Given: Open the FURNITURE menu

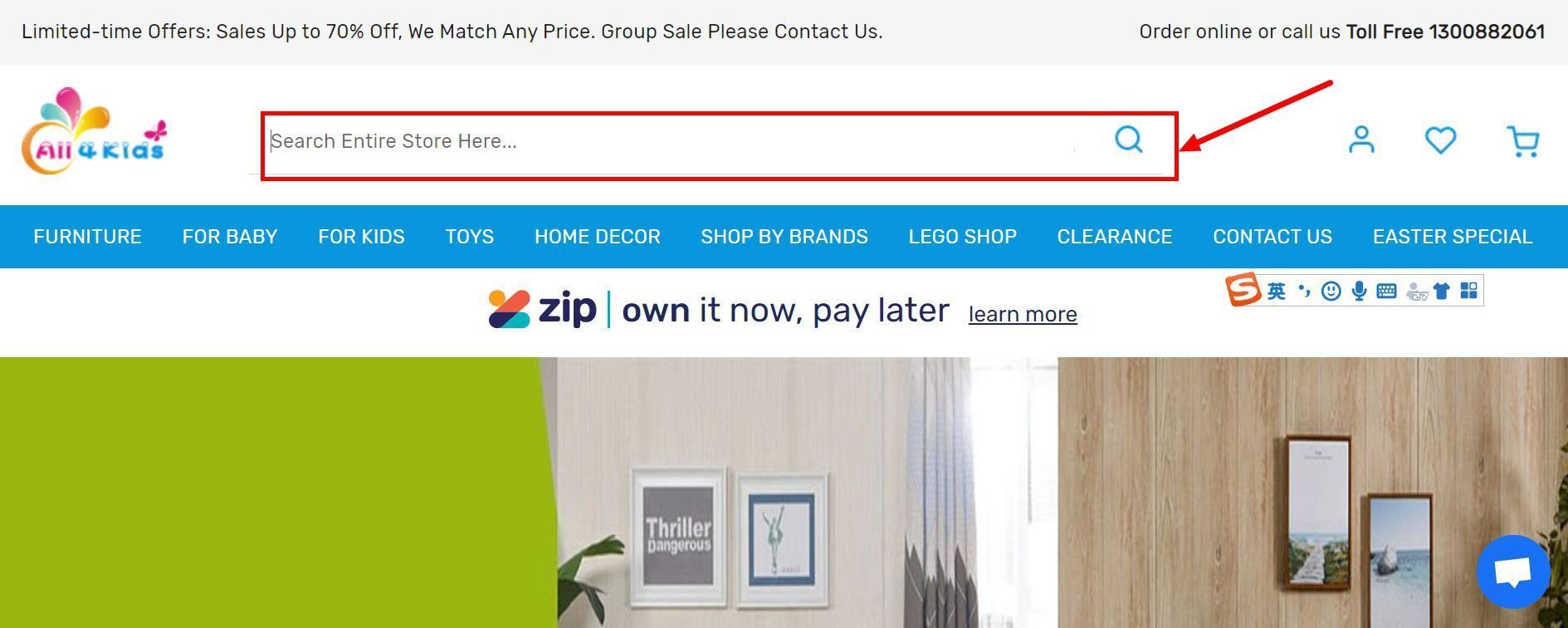Looking at the screenshot, I should pyautogui.click(x=87, y=237).
